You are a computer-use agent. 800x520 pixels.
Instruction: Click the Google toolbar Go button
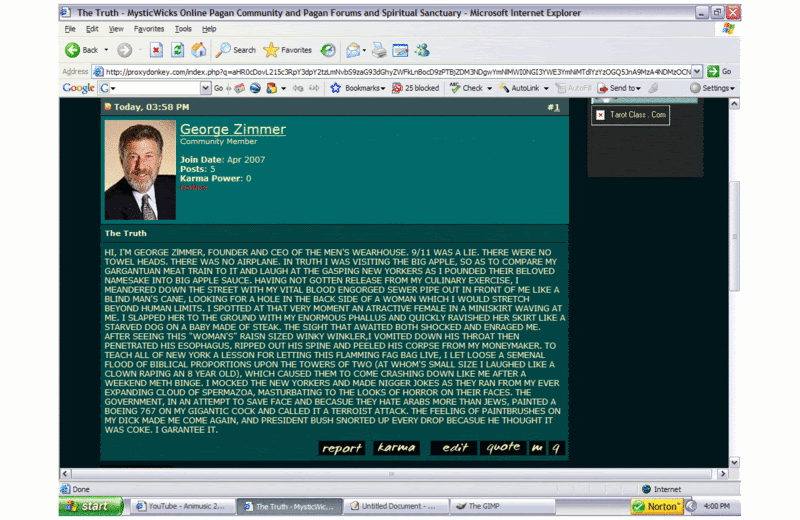(218, 88)
